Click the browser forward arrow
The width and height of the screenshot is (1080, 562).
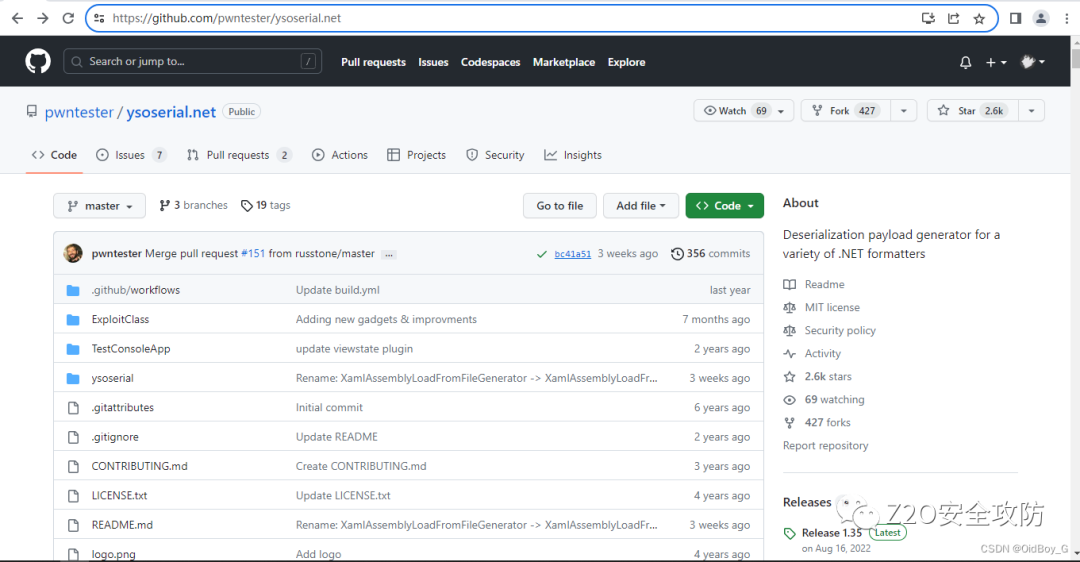(43, 18)
